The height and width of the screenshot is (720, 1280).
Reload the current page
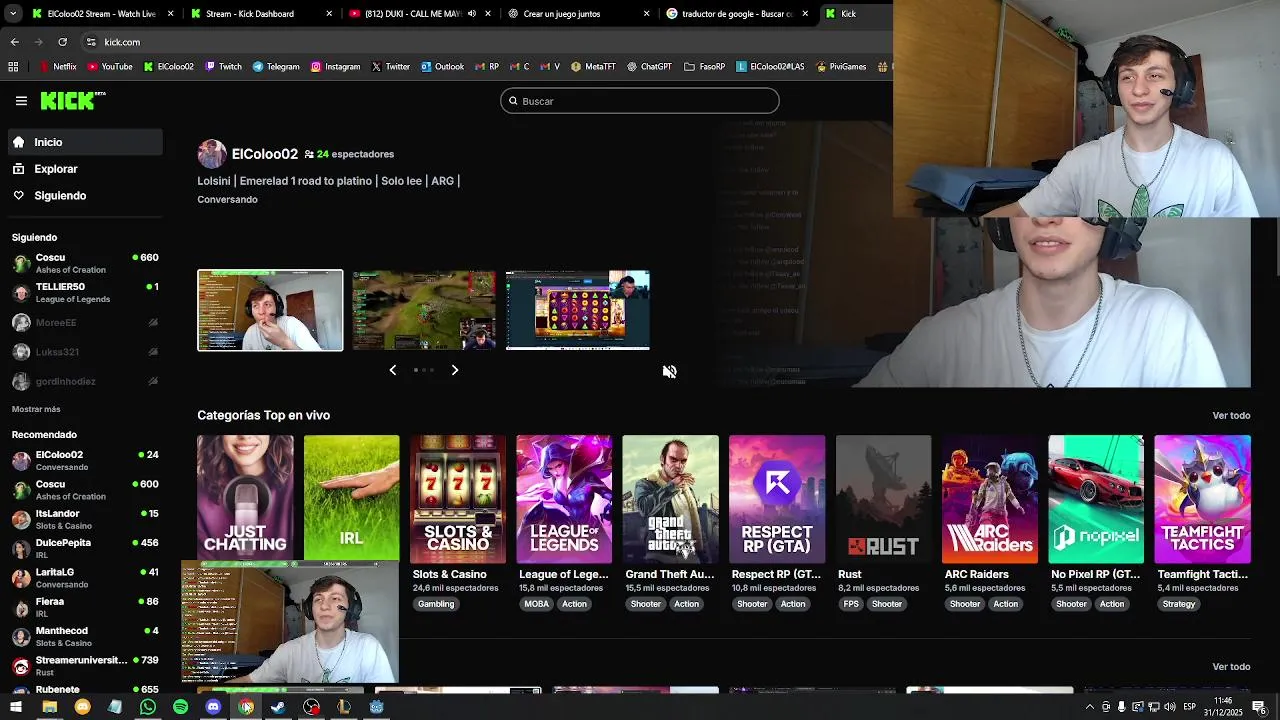click(62, 42)
